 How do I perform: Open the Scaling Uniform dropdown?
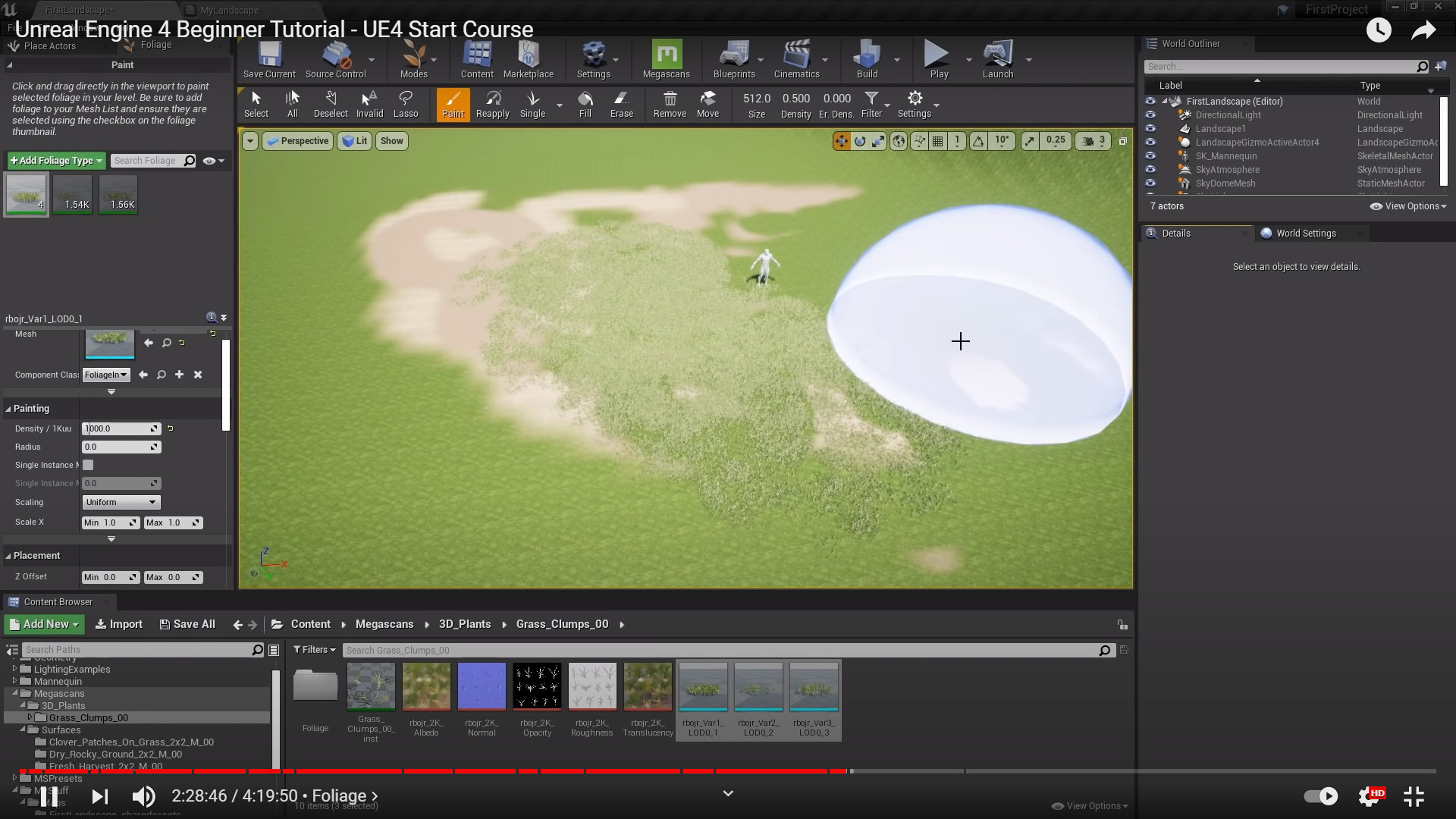[121, 502]
